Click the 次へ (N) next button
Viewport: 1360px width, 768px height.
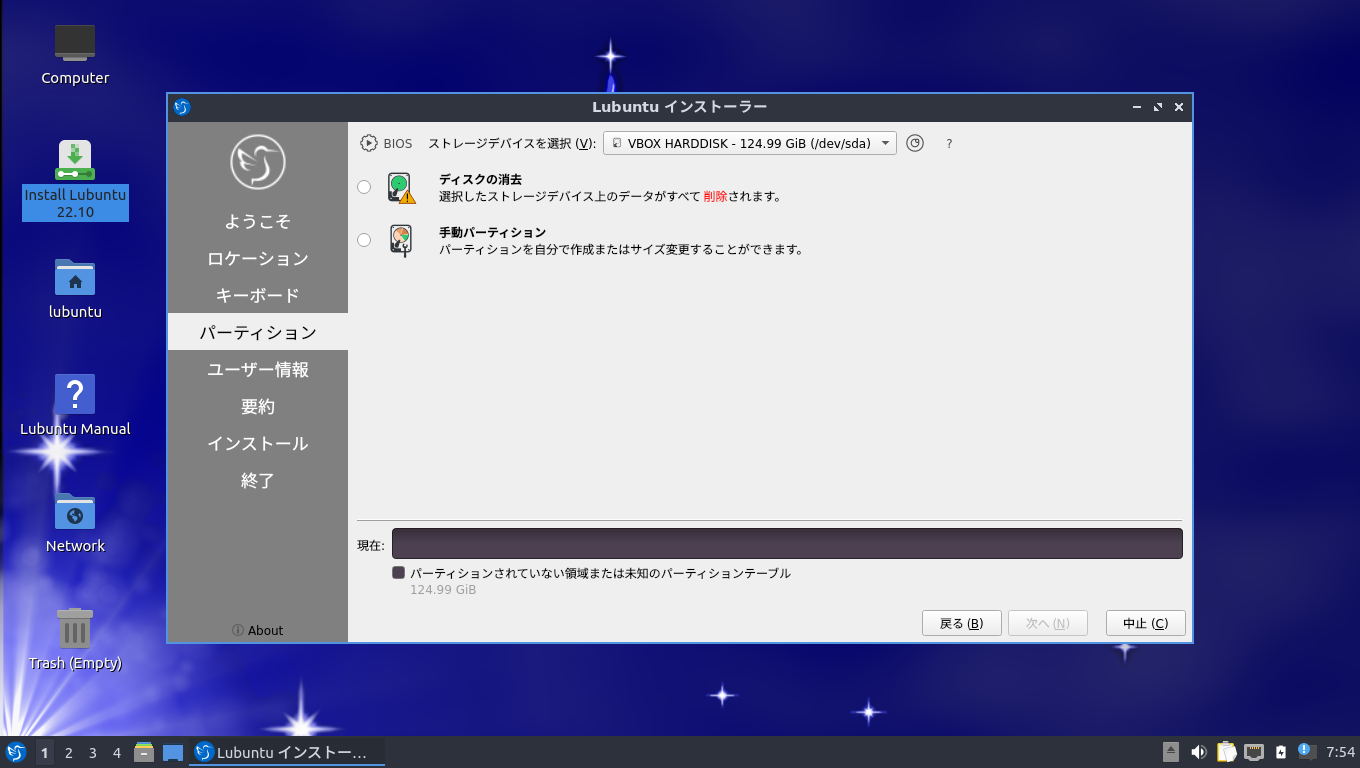coord(1048,623)
